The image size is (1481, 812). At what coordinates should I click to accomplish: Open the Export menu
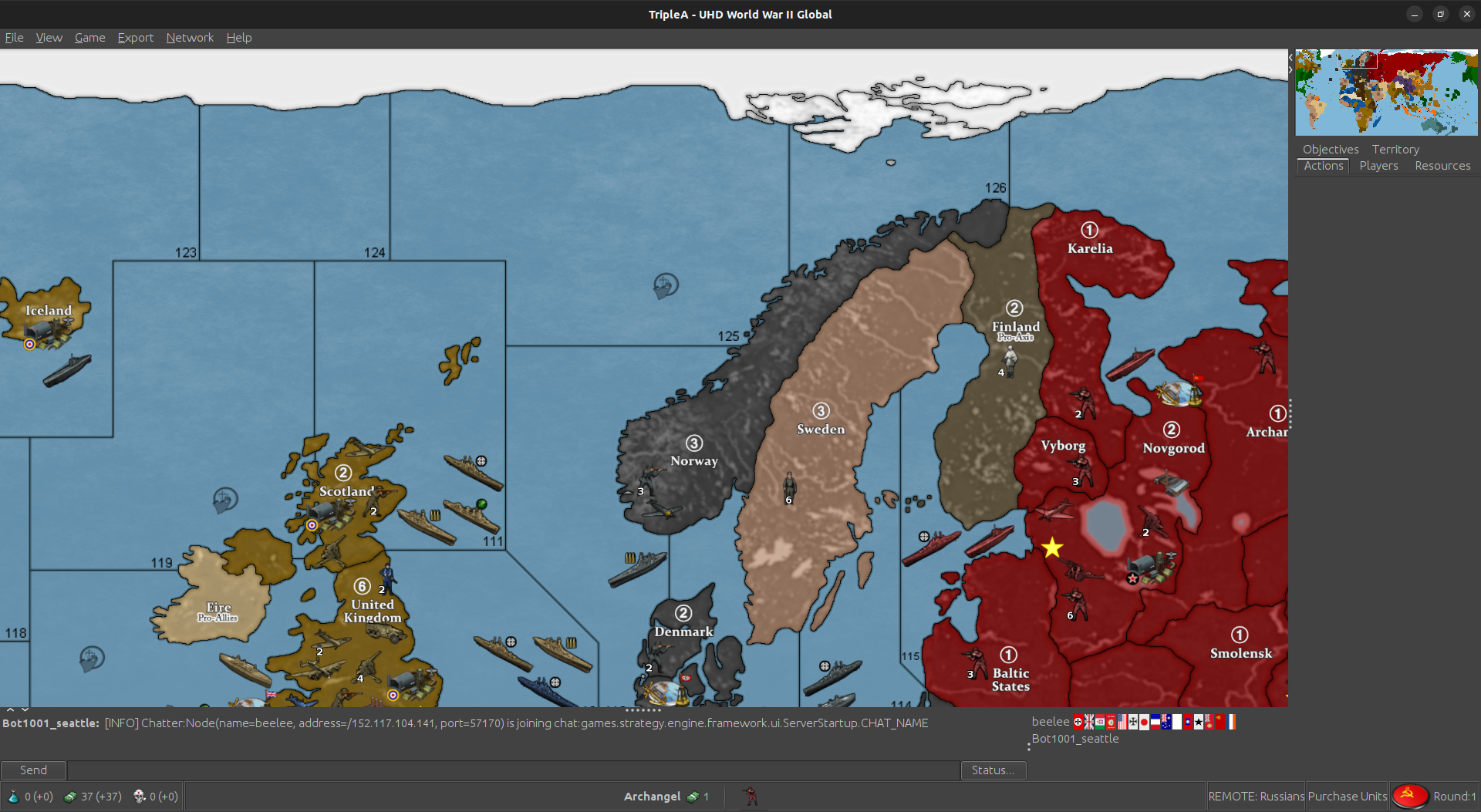click(x=135, y=37)
